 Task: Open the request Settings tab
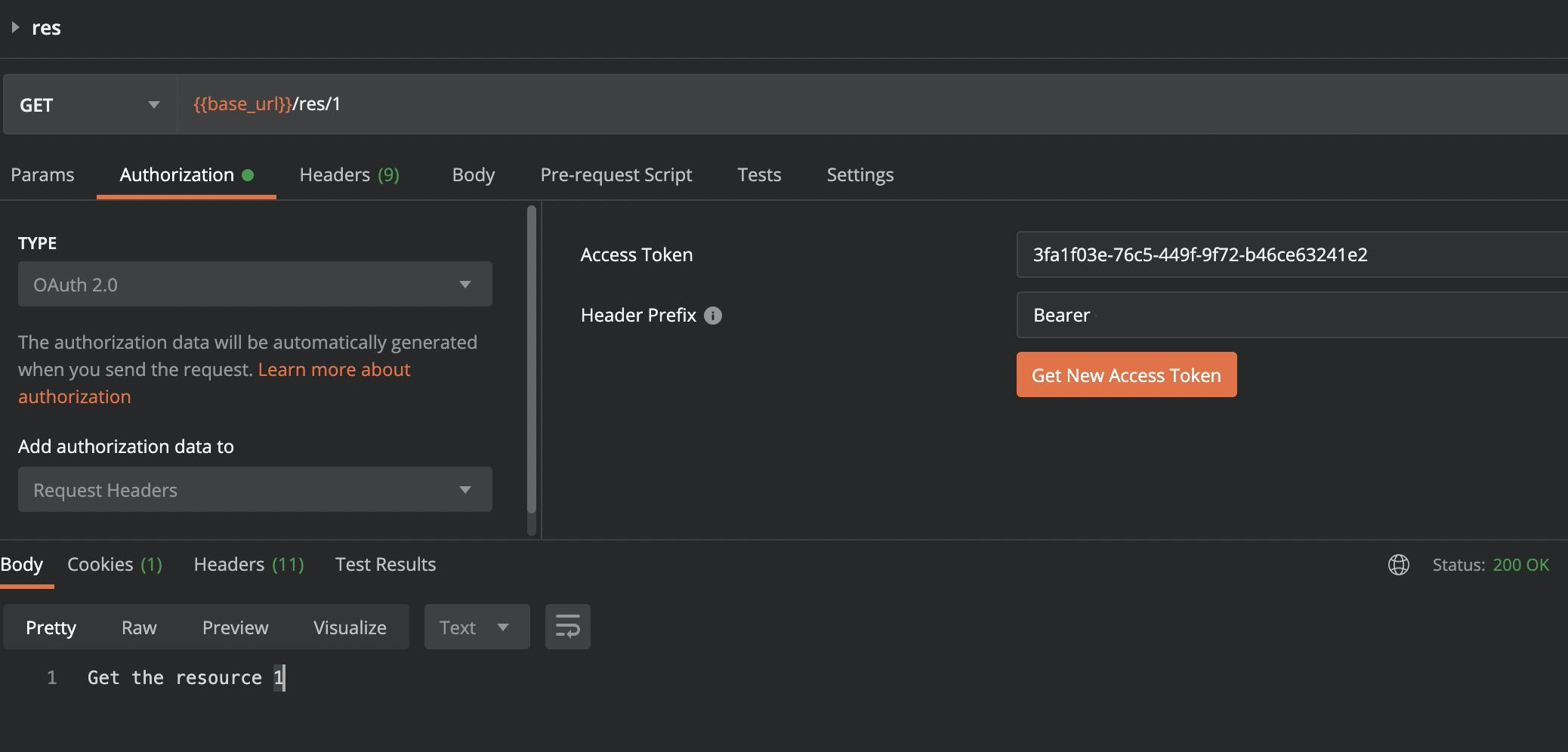[x=860, y=175]
